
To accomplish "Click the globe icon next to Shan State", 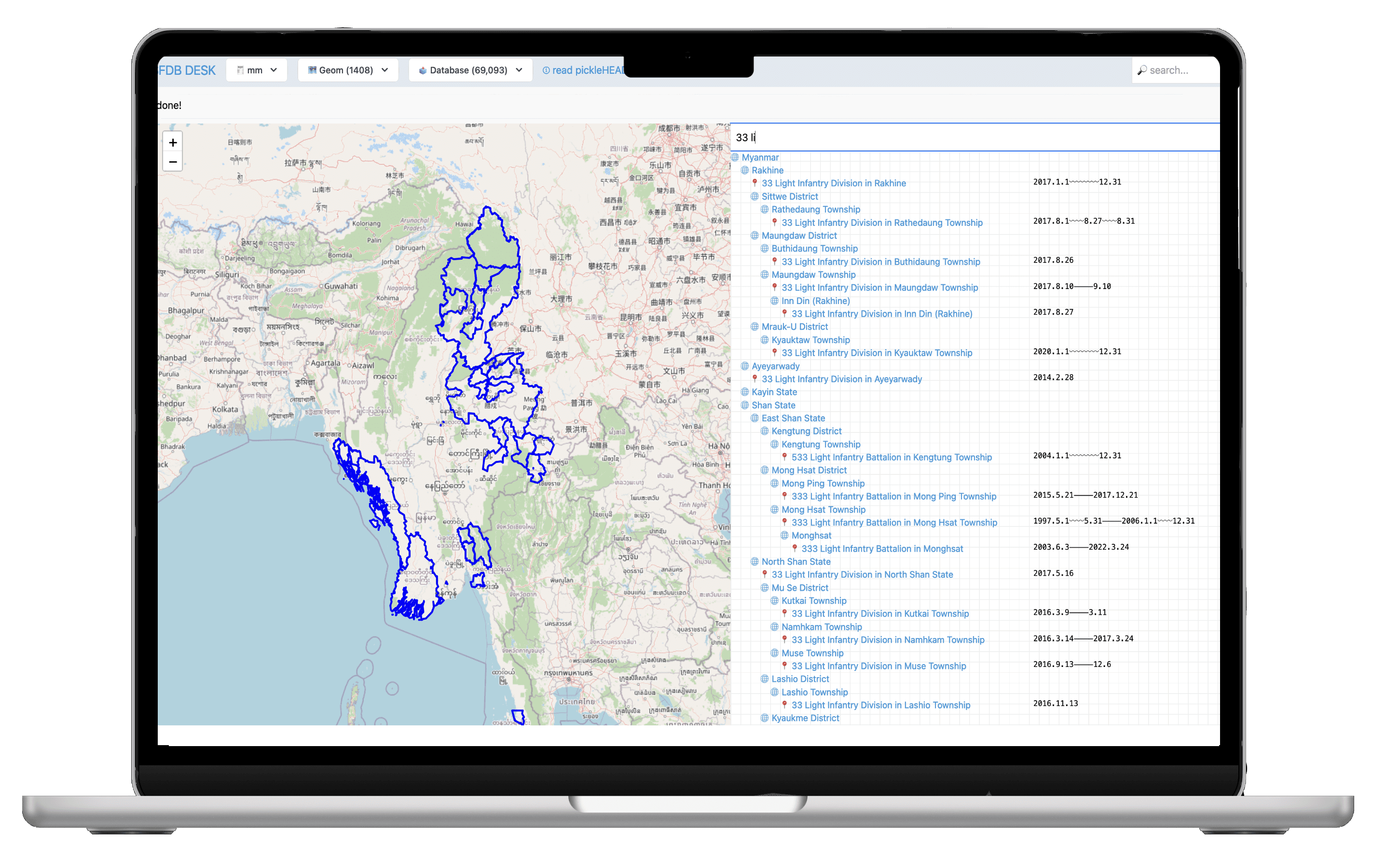I will pyautogui.click(x=745, y=405).
